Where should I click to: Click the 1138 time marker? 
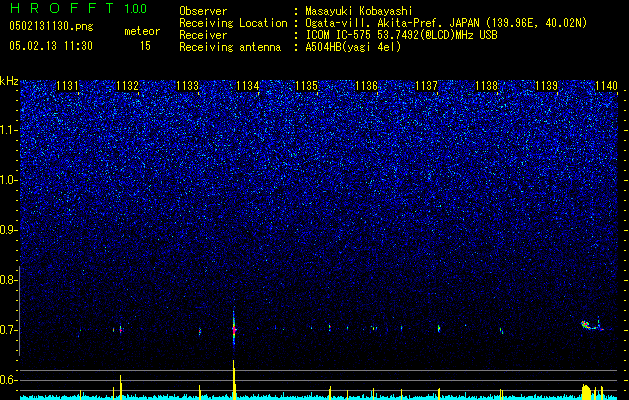[x=487, y=86]
